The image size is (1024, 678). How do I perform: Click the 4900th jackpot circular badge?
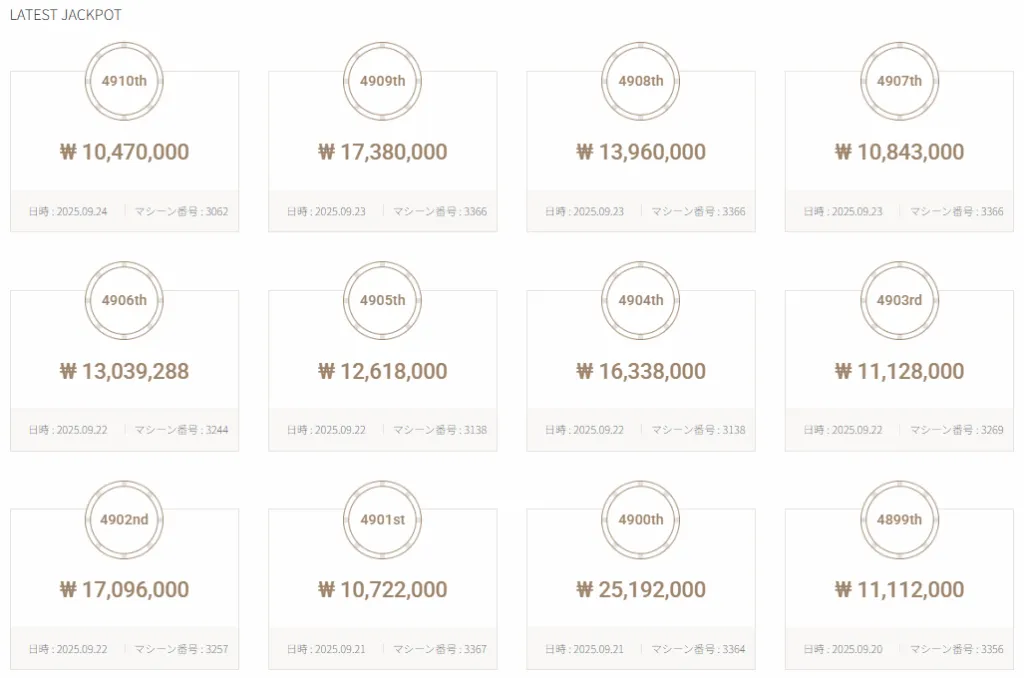tap(641, 519)
